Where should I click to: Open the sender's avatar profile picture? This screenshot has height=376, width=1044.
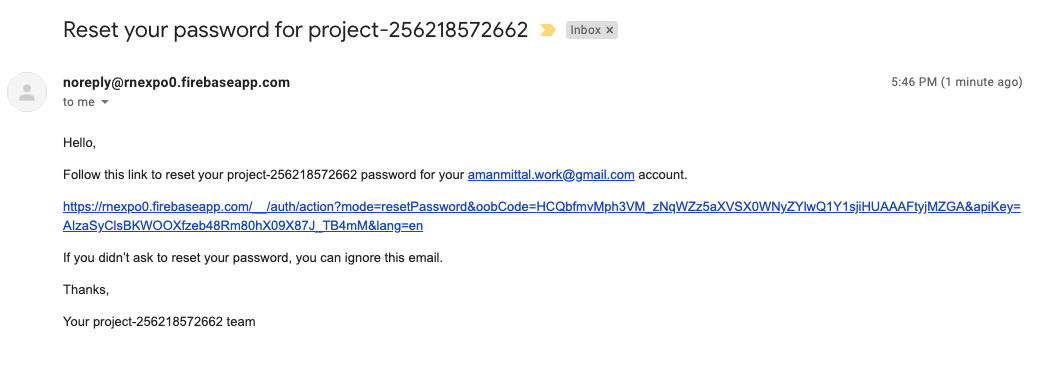27,92
